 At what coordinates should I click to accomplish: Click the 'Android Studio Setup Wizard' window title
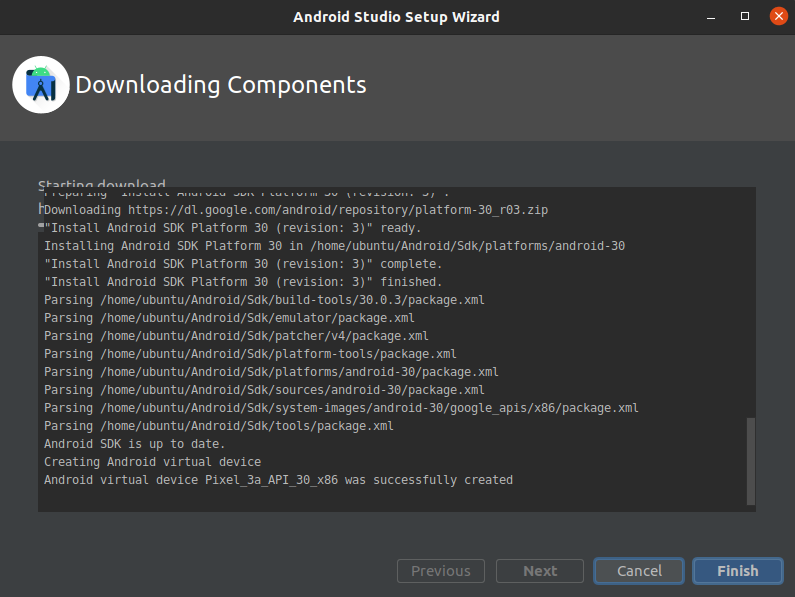(x=396, y=17)
